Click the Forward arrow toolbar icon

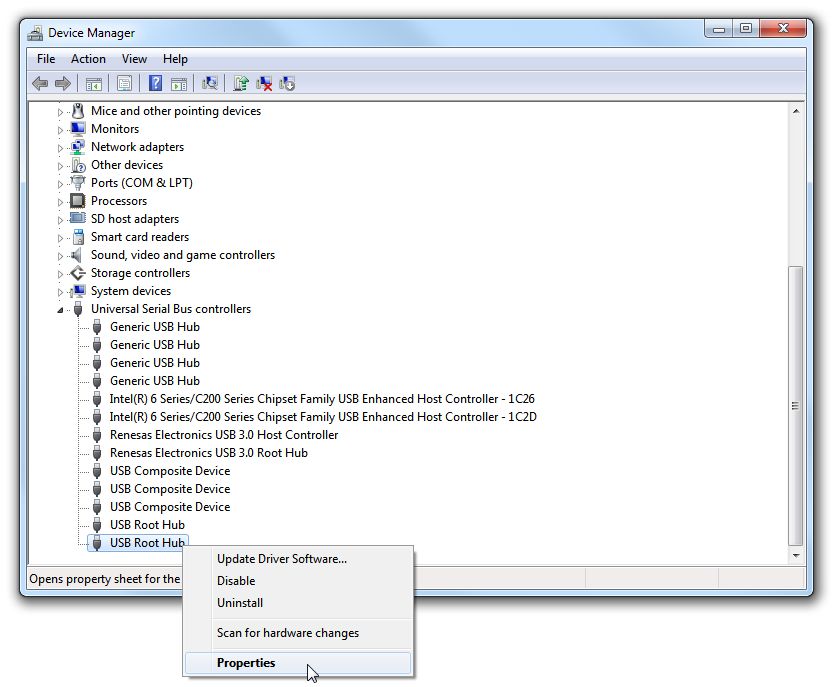pos(63,83)
